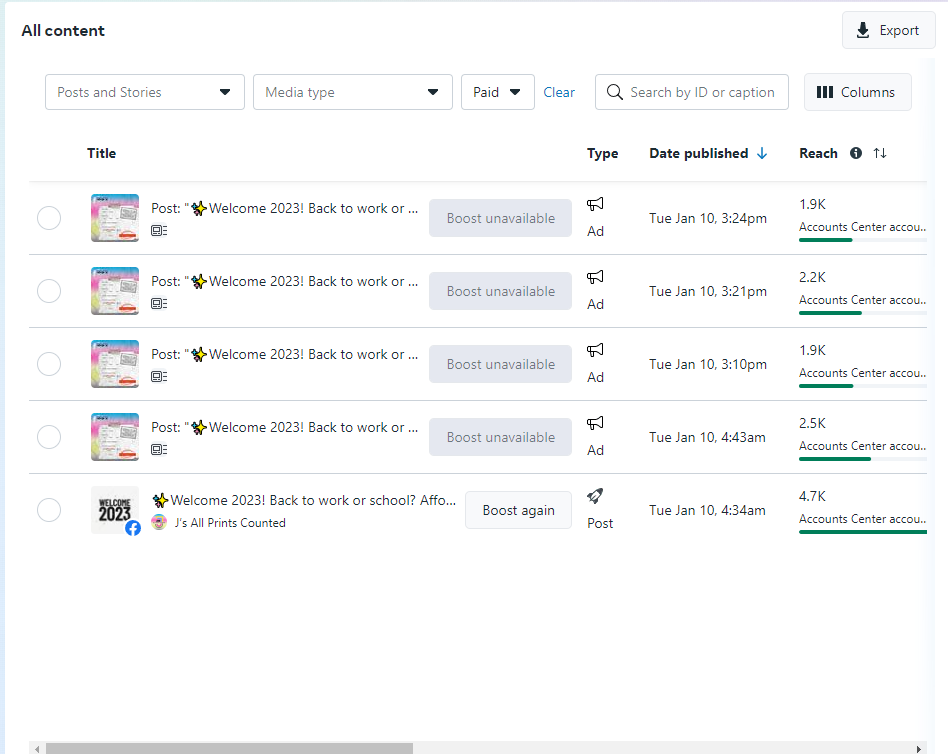
Task: Select the row published at 3:10pm
Action: tap(49, 364)
